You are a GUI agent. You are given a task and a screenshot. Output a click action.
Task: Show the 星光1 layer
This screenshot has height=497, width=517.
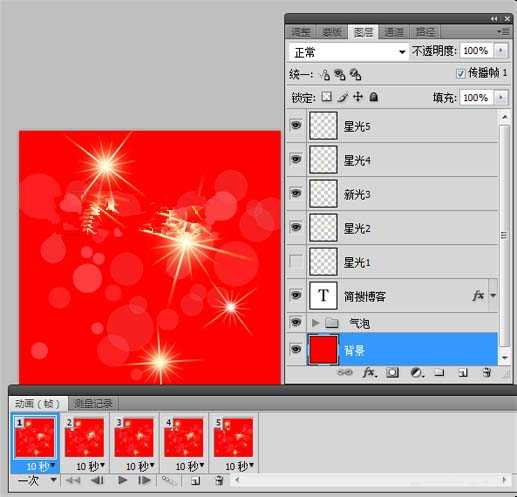click(296, 262)
